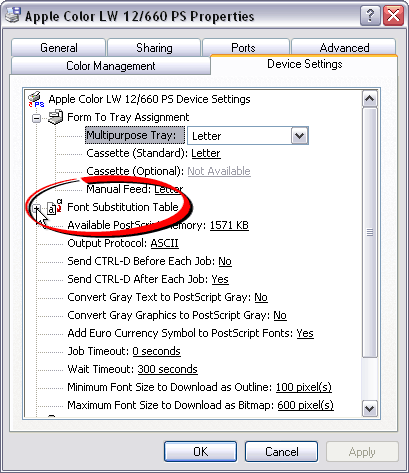The image size is (409, 473).
Task: Click the vertical scrollbar thumb
Action: click(370, 232)
